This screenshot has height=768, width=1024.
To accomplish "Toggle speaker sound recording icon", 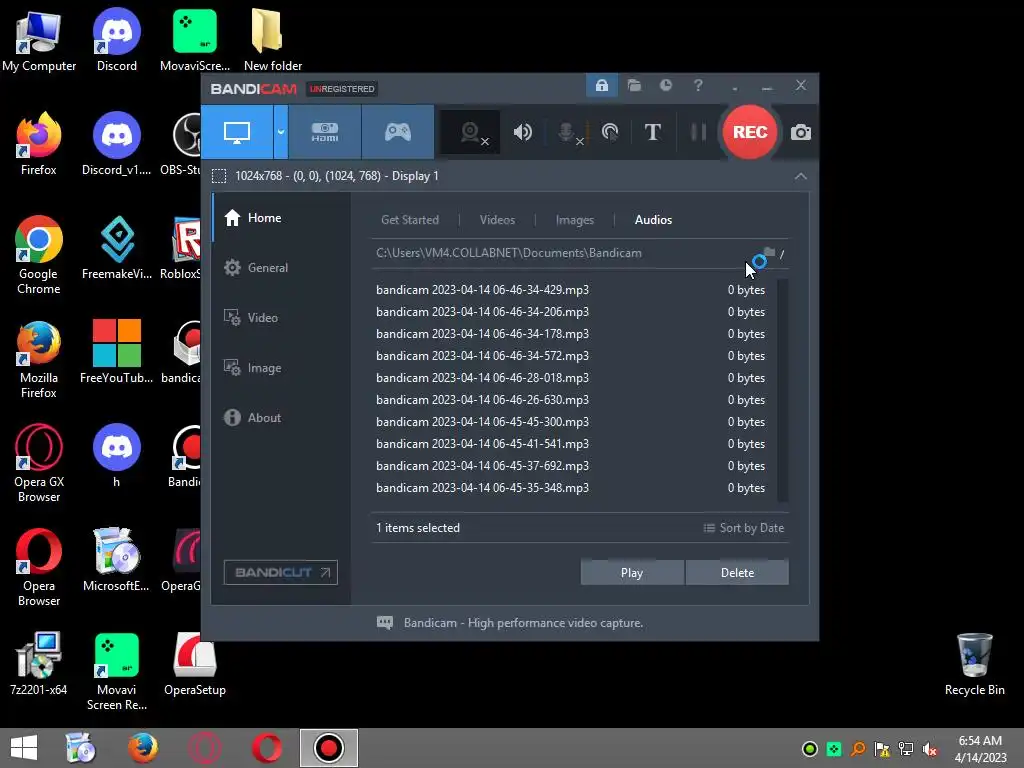I will [522, 133].
